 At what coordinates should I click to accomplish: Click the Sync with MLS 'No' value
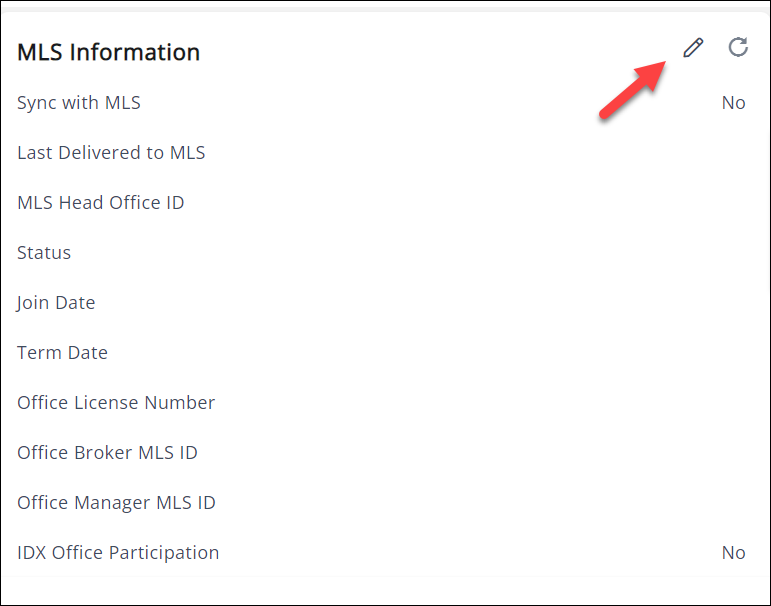(733, 103)
